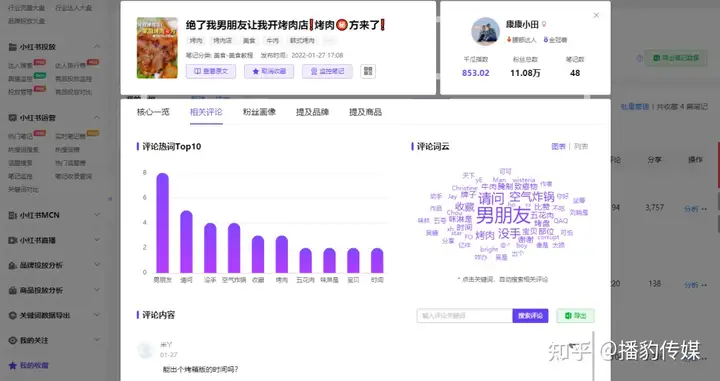Screen dimensions: 720x381
Task: Click 分析 link in the 138 row
Action: pos(691,285)
